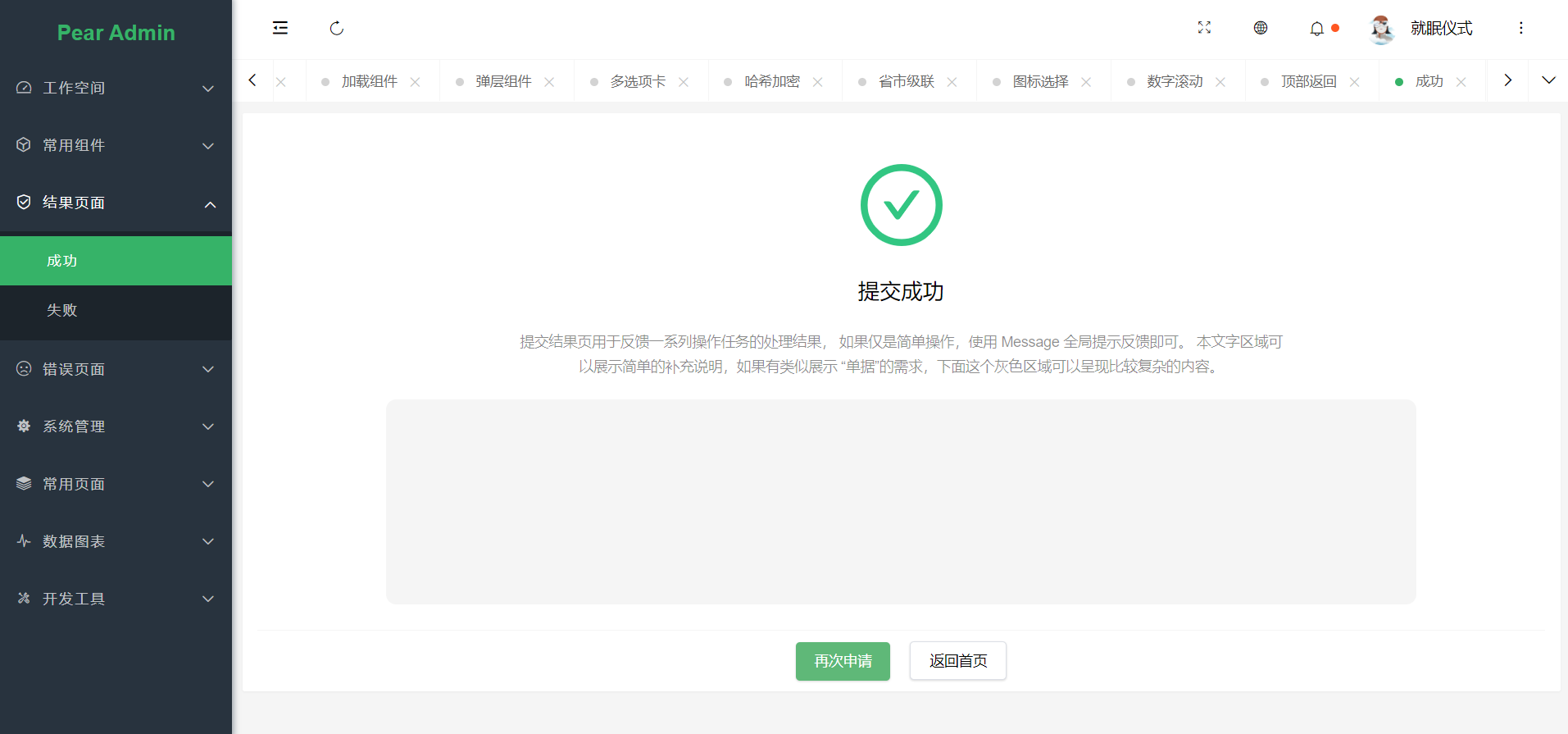Image resolution: width=1568 pixels, height=734 pixels.
Task: Close the 加载组件 tab
Action: tap(416, 82)
